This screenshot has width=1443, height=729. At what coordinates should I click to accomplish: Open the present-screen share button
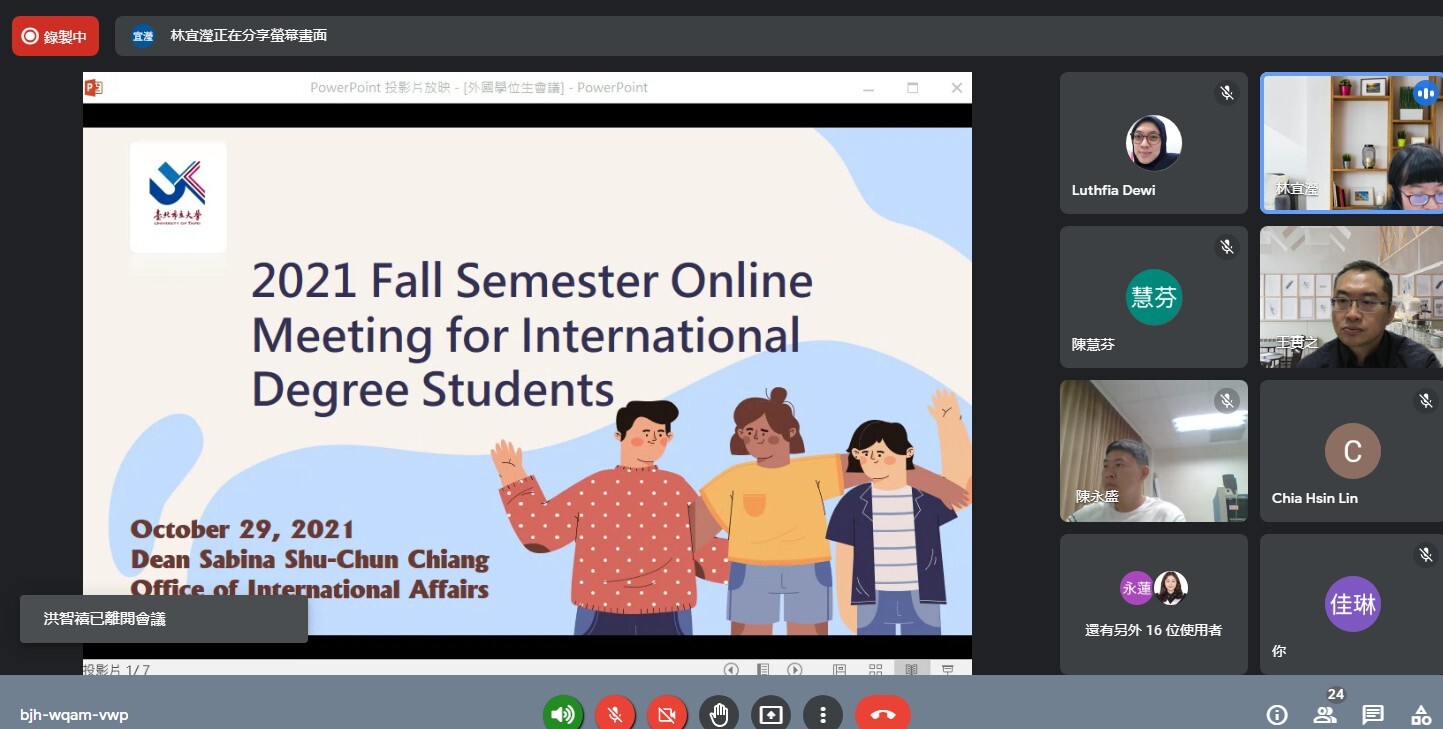(771, 714)
